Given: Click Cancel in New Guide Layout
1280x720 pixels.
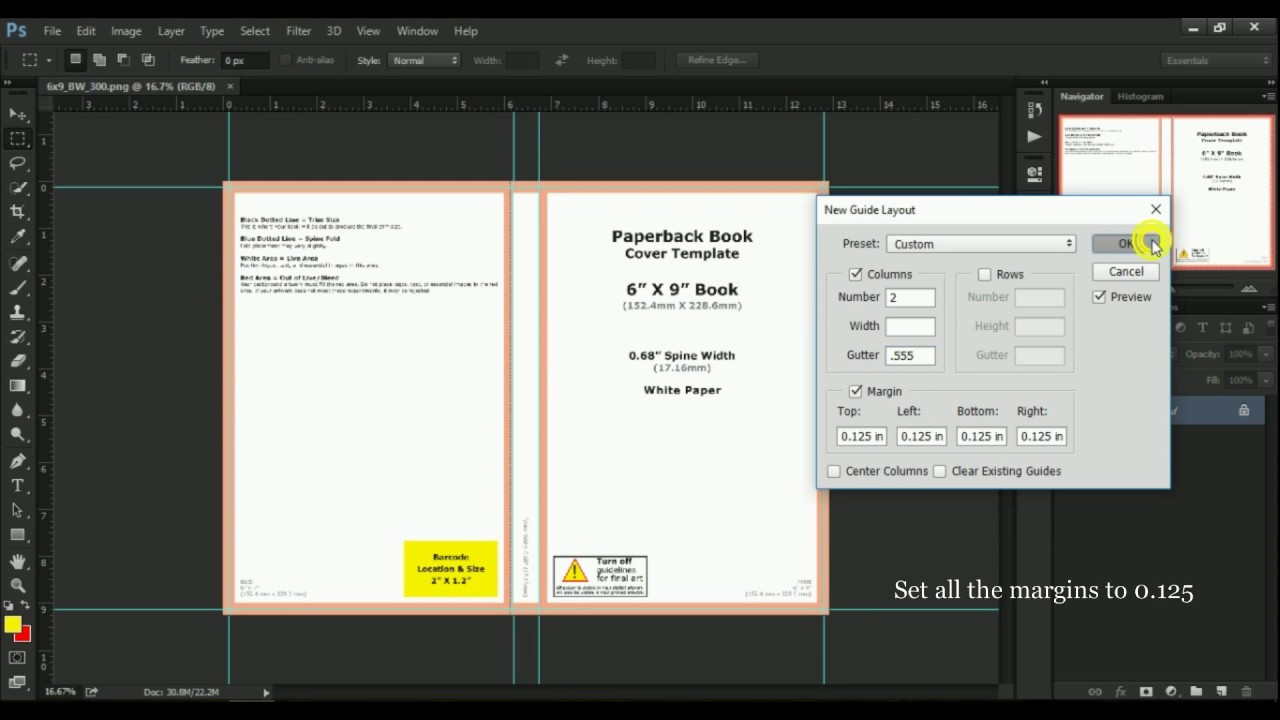Looking at the screenshot, I should [x=1126, y=272].
